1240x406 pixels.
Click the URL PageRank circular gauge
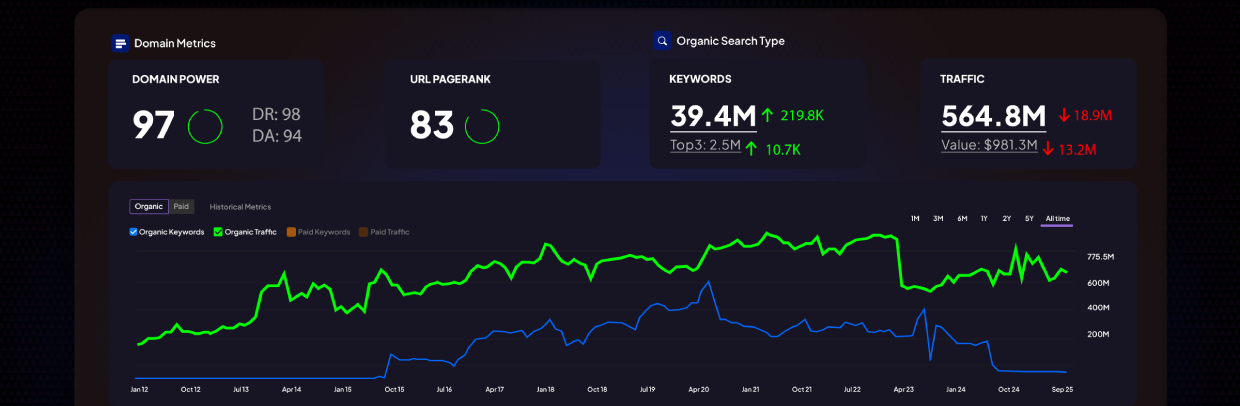point(482,125)
